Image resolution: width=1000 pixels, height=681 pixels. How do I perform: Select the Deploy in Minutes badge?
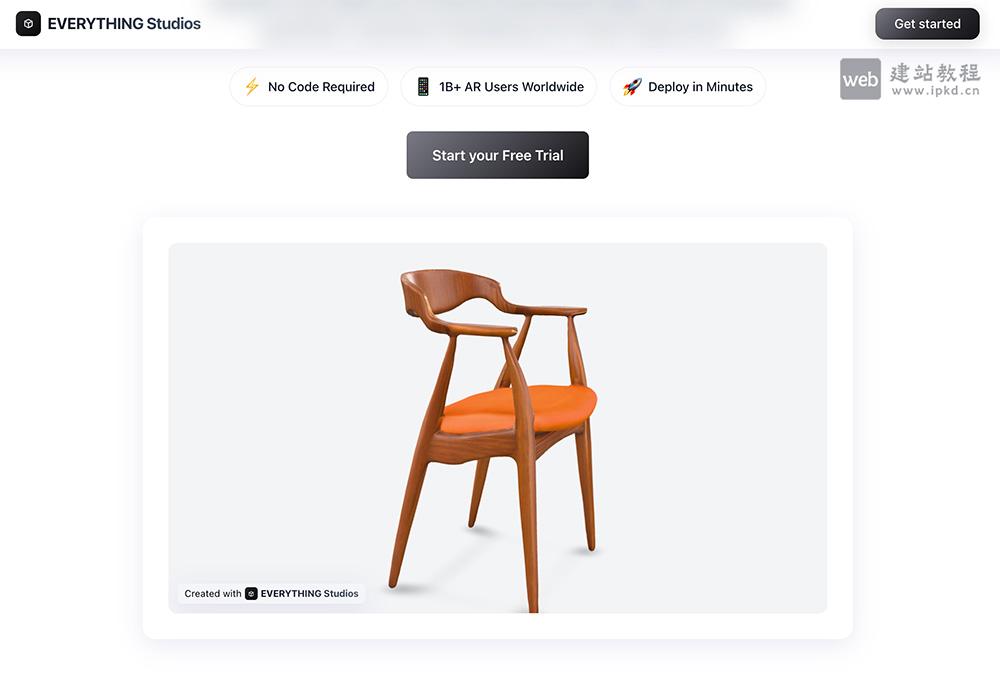[x=688, y=87]
